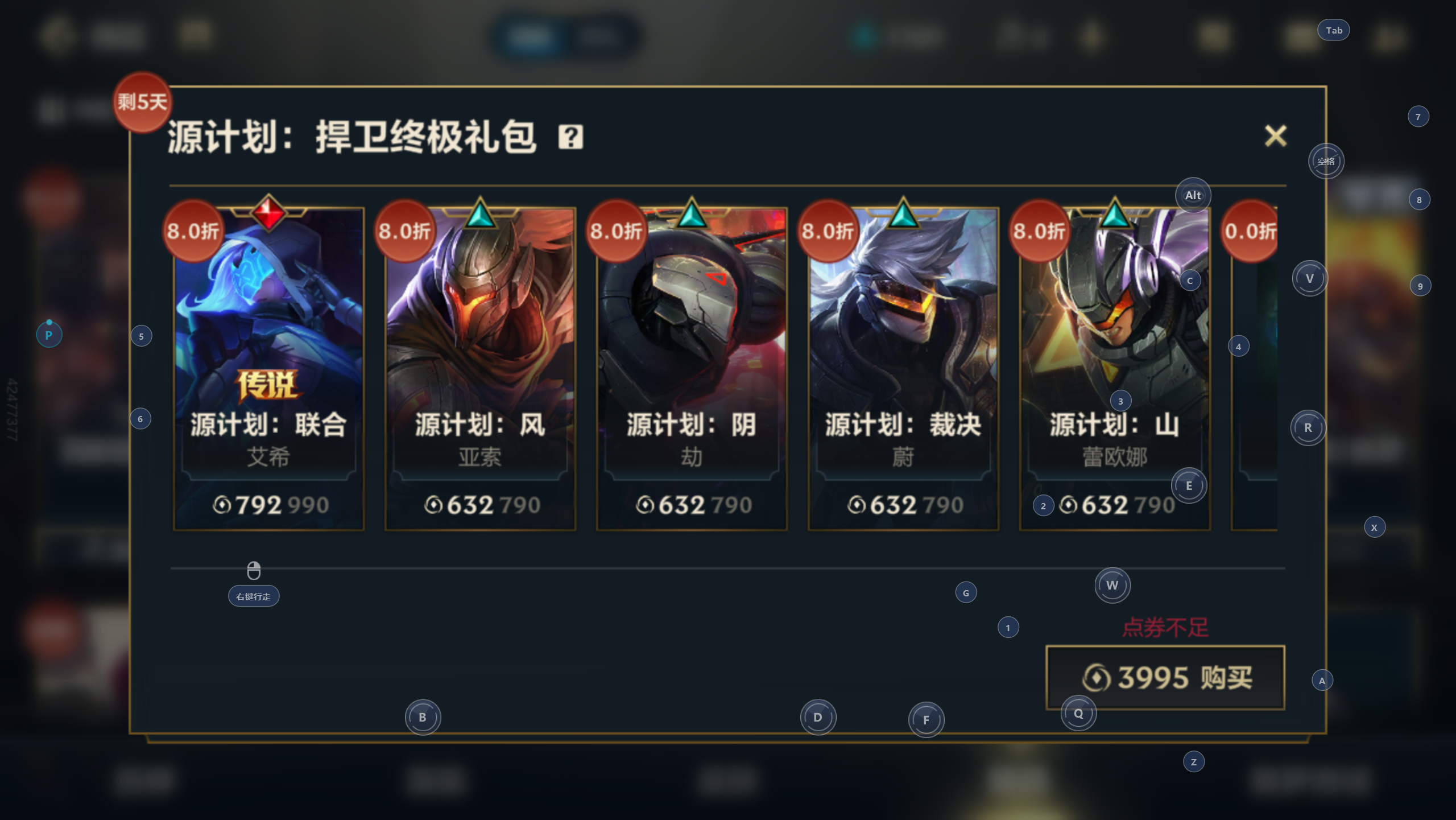Open the 源计划:裁决 蔚 skin card
1456x820 pixels.
pyautogui.click(x=903, y=369)
